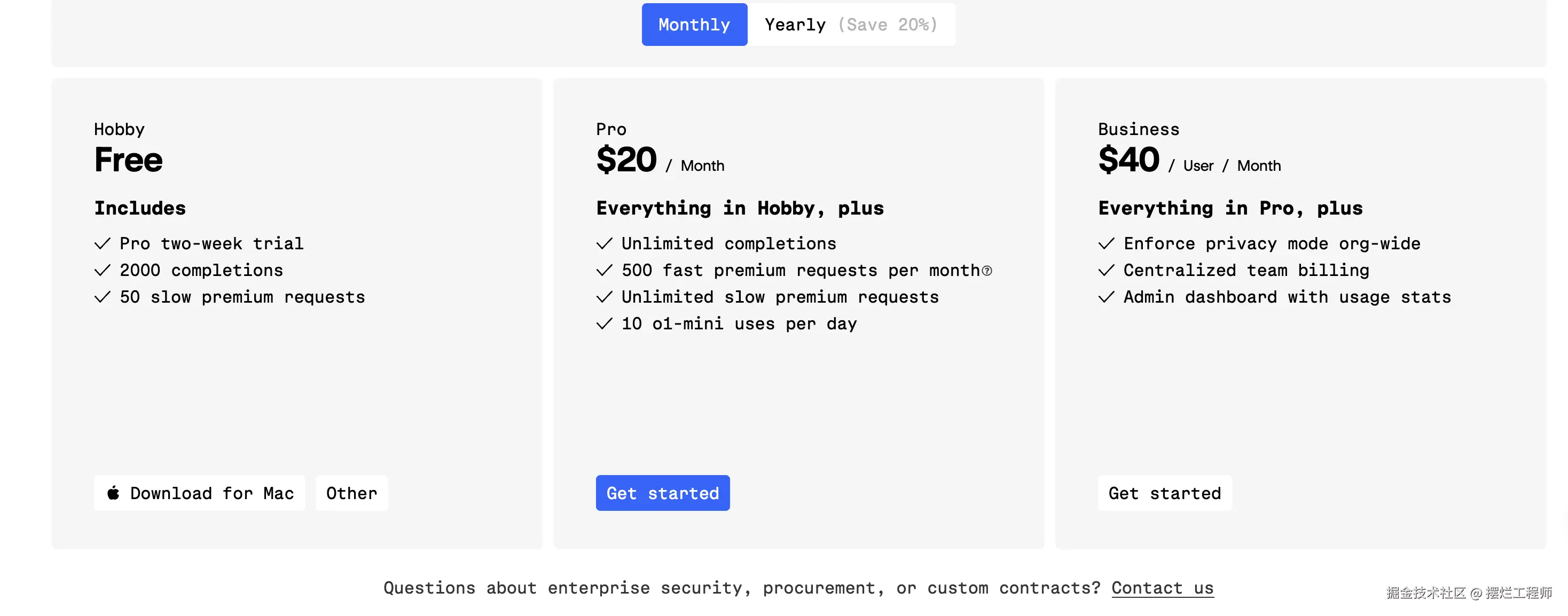
Task: Click checkmark next to '10 o1-mini uses per day'
Action: [x=604, y=323]
